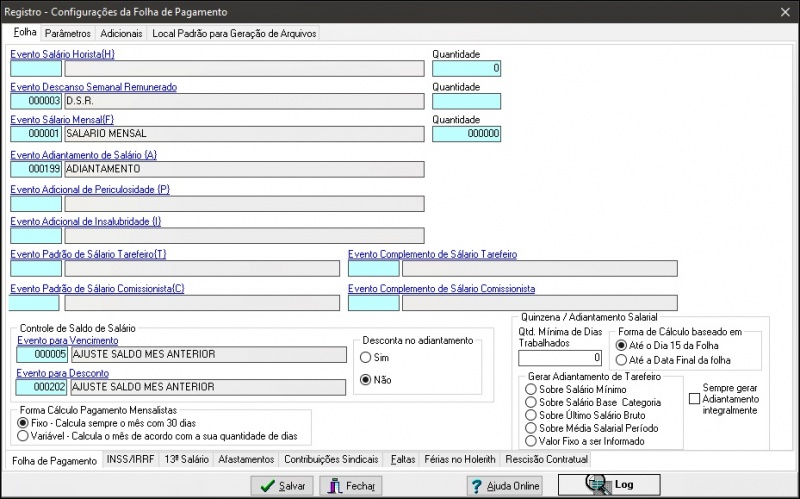Close the Registro configuration window

(785, 12)
